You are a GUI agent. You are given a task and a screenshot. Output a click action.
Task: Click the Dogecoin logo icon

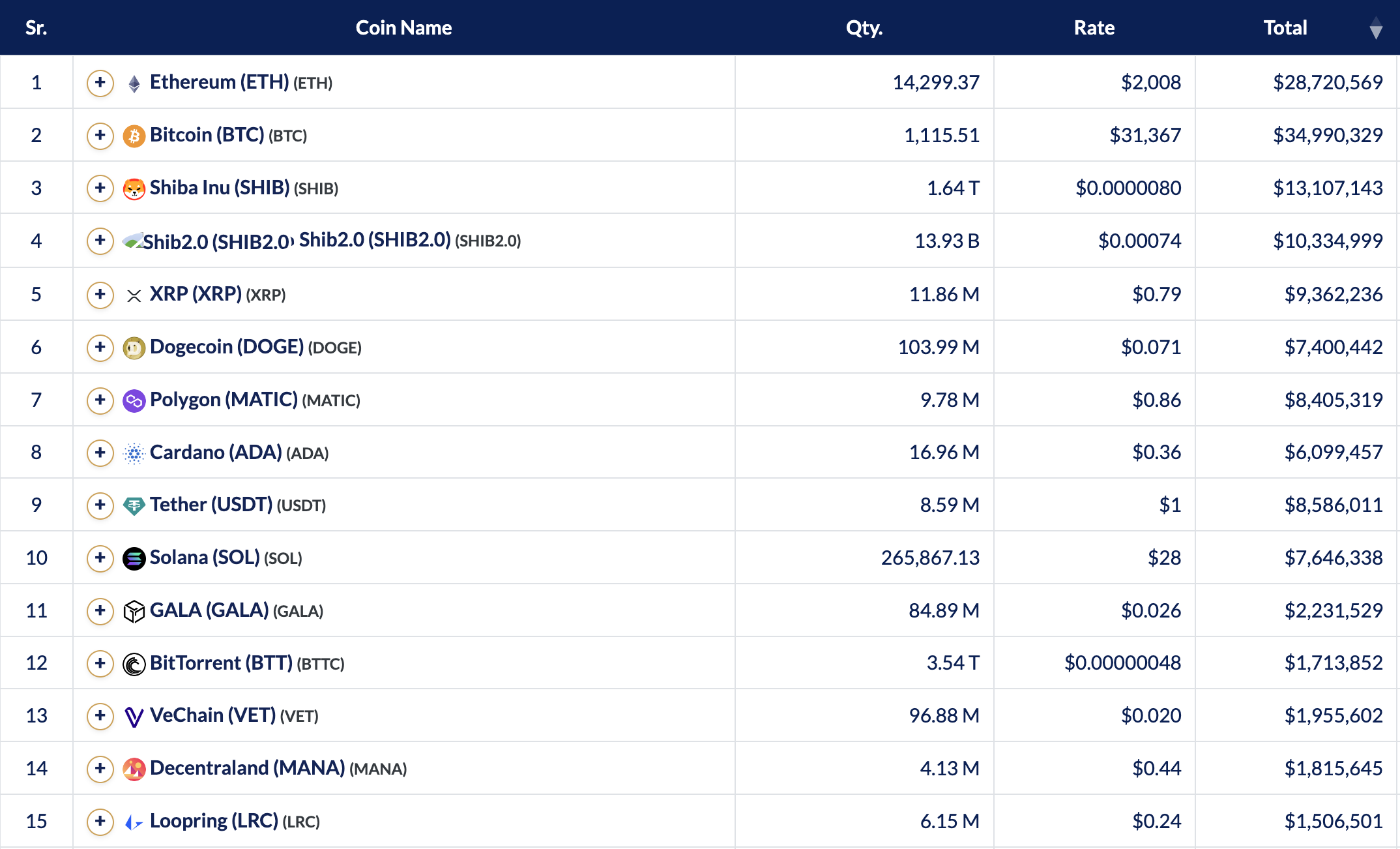pos(134,348)
